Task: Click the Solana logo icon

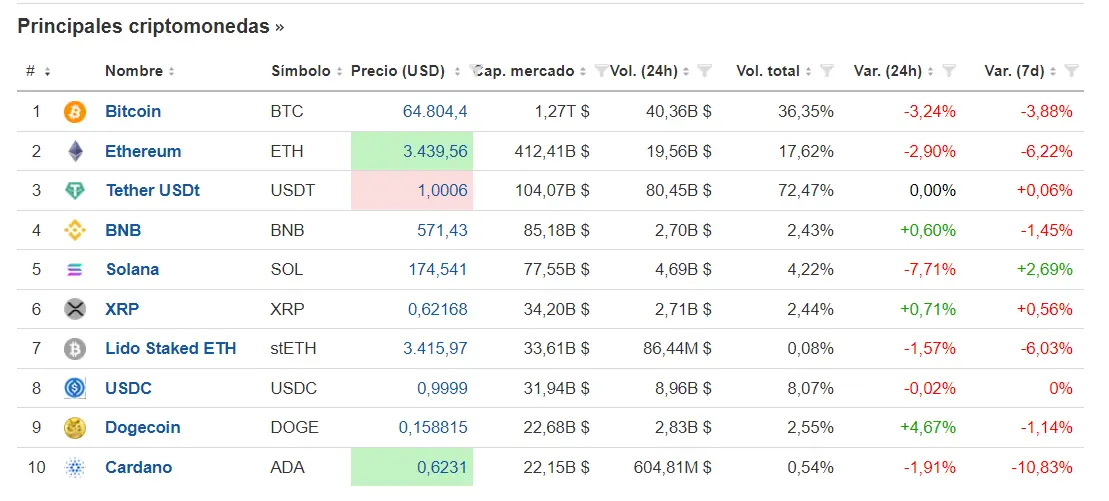Action: coord(74,270)
